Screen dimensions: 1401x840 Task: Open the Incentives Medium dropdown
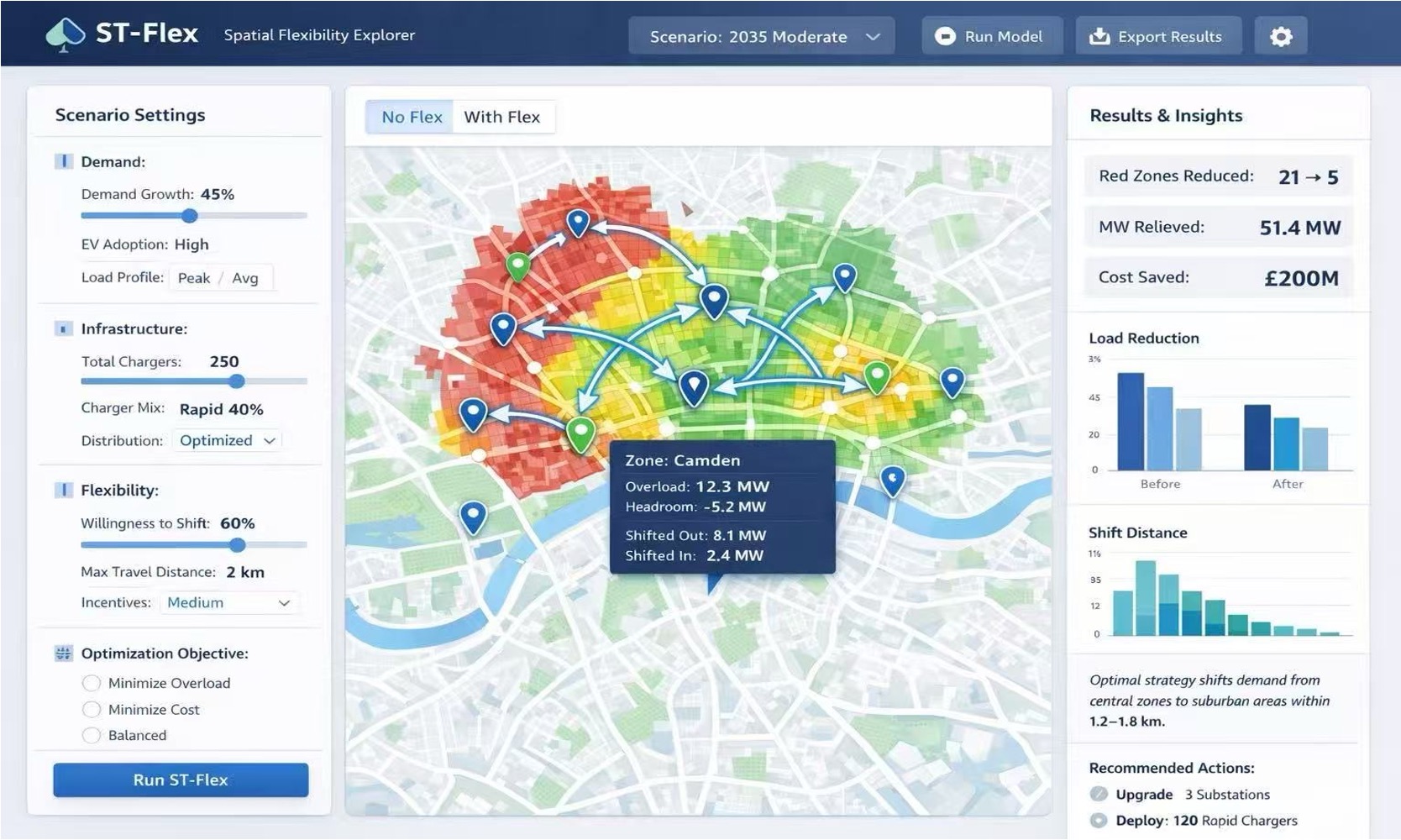click(228, 602)
